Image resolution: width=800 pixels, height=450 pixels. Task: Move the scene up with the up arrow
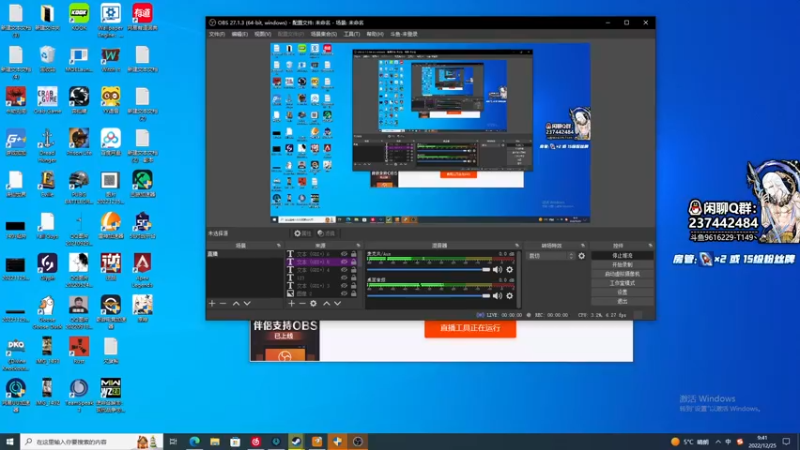pyautogui.click(x=236, y=304)
